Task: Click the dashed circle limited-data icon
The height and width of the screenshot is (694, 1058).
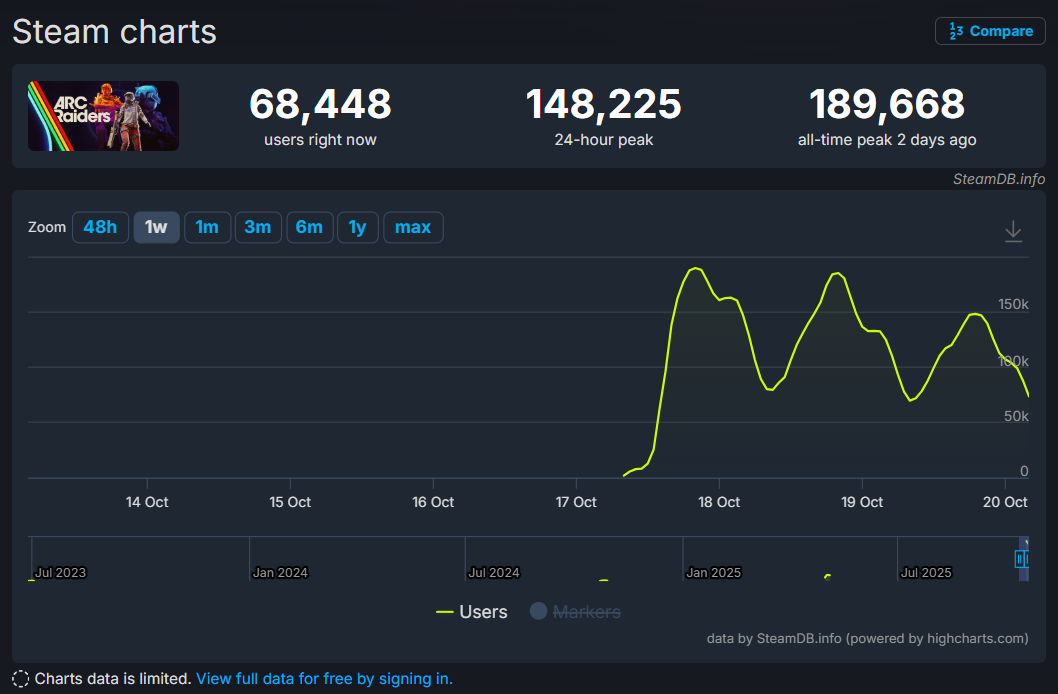Action: pyautogui.click(x=21, y=679)
